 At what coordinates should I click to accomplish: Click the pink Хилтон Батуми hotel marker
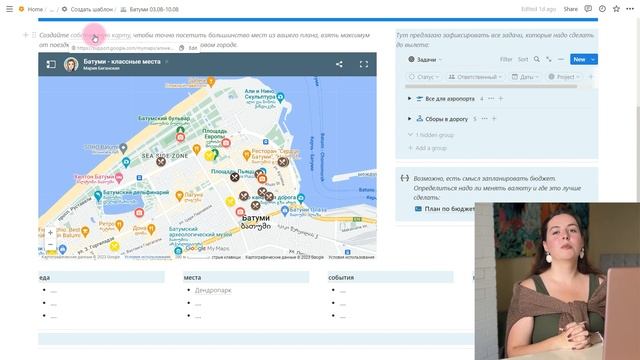pyautogui.click(x=119, y=177)
